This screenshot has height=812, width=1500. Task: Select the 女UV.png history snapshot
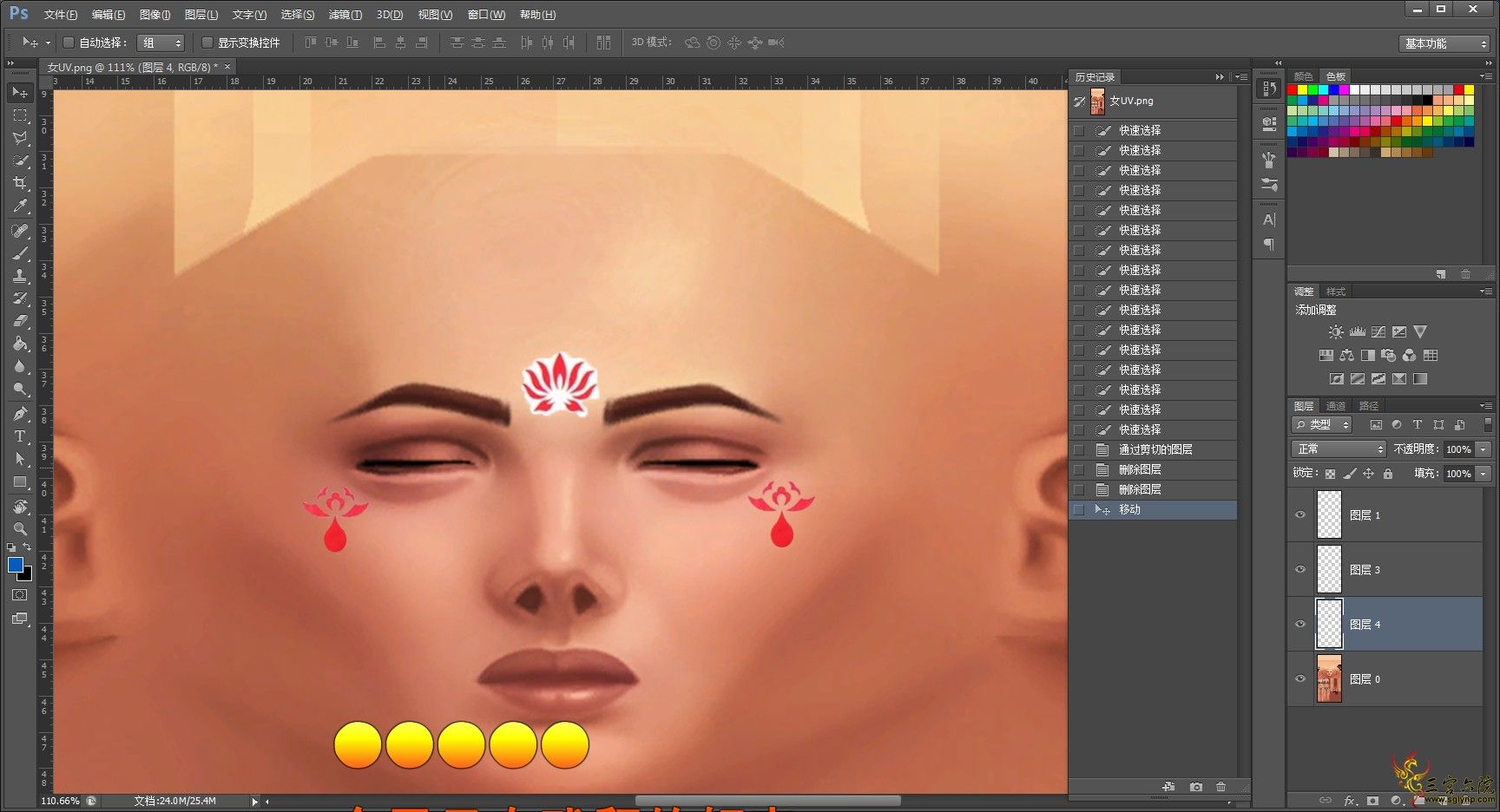tap(1153, 101)
